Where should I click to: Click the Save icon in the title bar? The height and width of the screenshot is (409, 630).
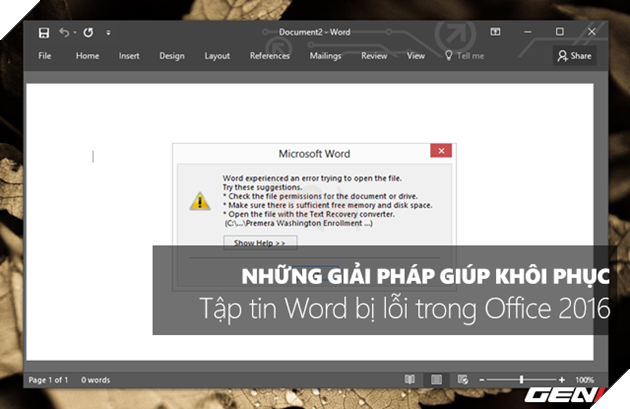(44, 33)
